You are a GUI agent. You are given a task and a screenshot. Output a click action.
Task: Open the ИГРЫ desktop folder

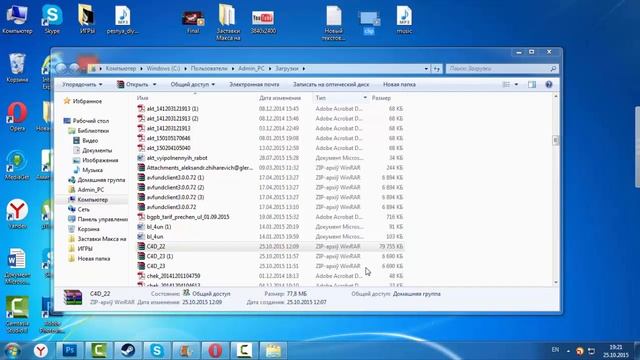87,19
